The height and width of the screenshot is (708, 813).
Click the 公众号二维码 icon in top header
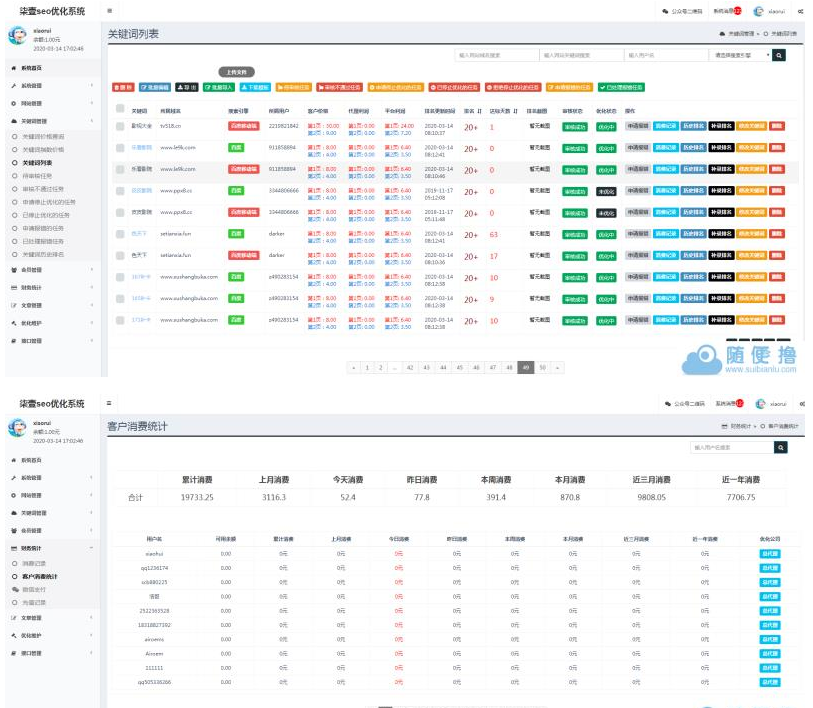(x=680, y=11)
